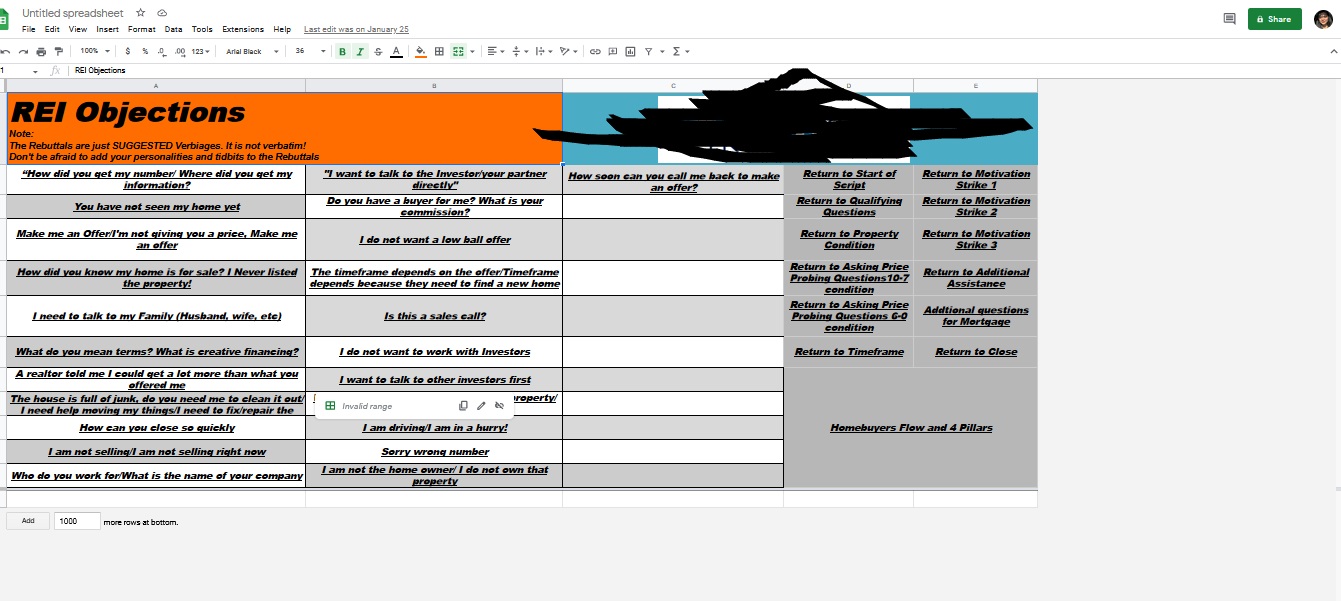
Task: Follow the Return to Close link
Action: (976, 352)
